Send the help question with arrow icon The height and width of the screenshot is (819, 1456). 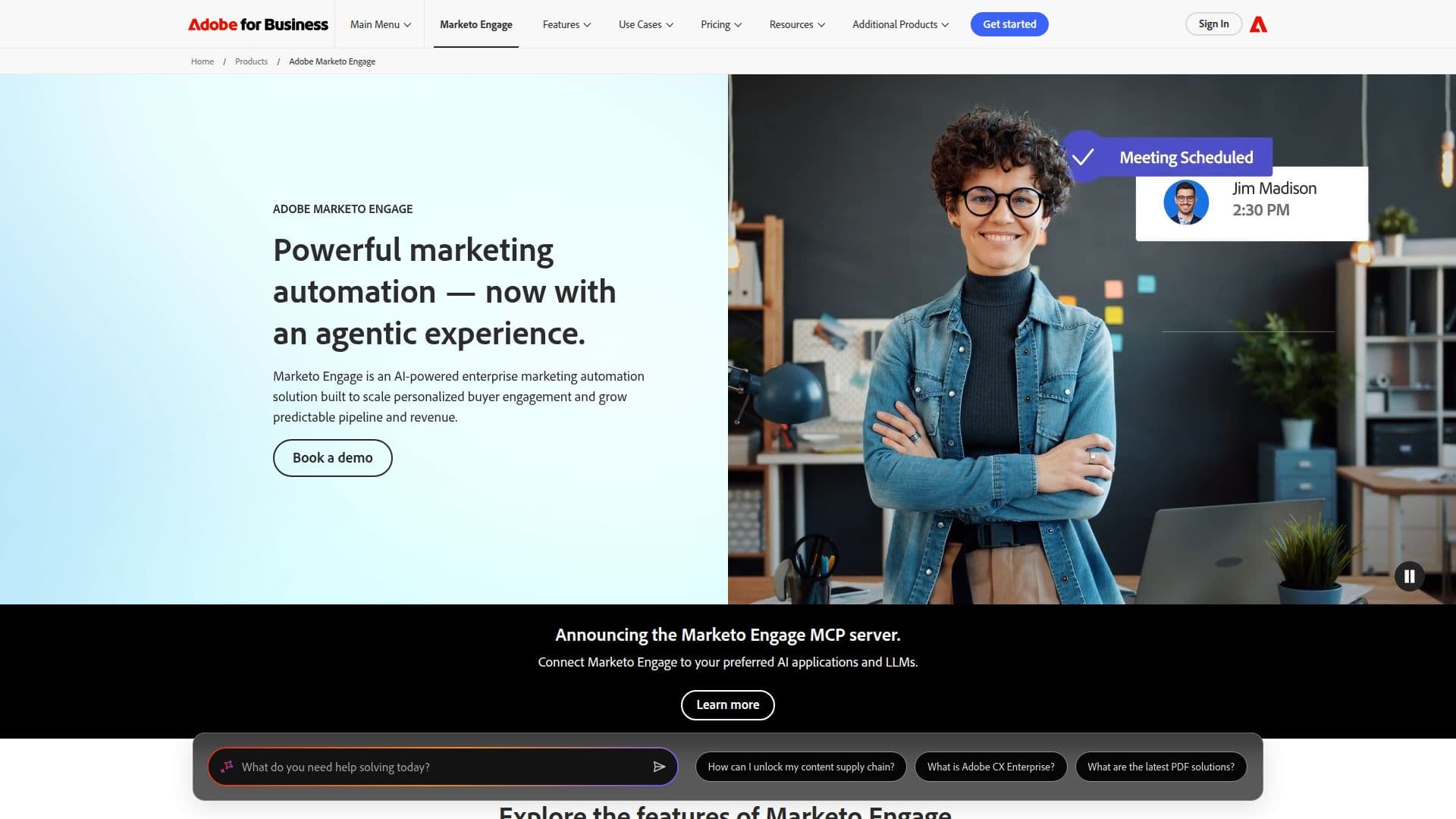659,767
